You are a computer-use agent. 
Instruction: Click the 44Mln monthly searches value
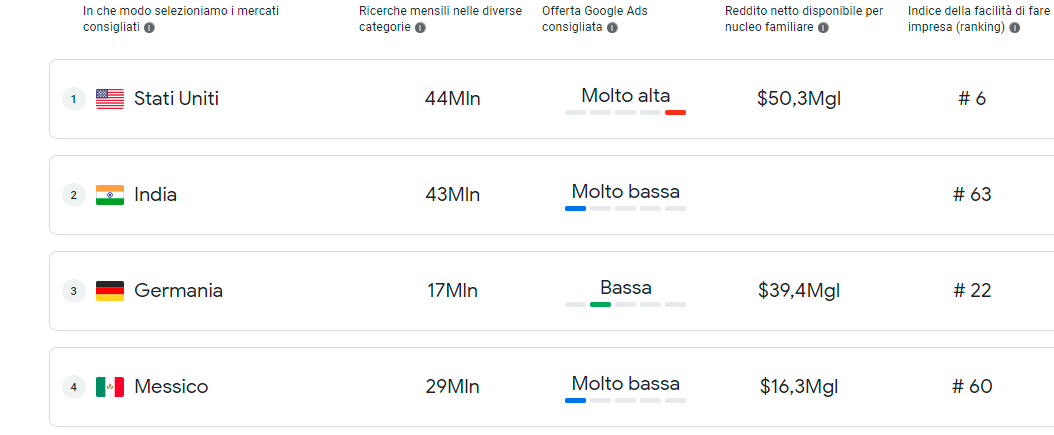pyautogui.click(x=452, y=99)
